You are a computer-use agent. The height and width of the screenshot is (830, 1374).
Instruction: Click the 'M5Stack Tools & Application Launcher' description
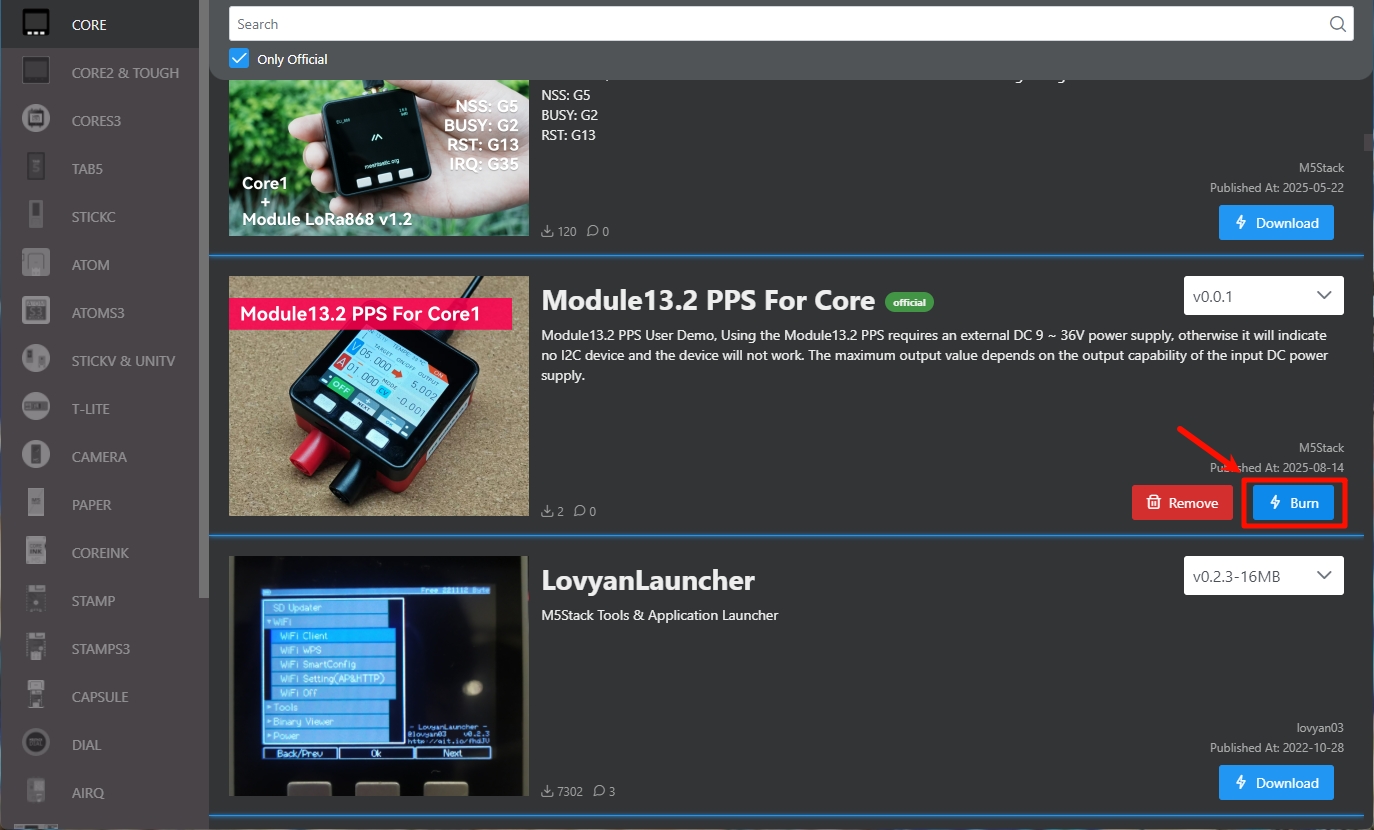pyautogui.click(x=660, y=615)
